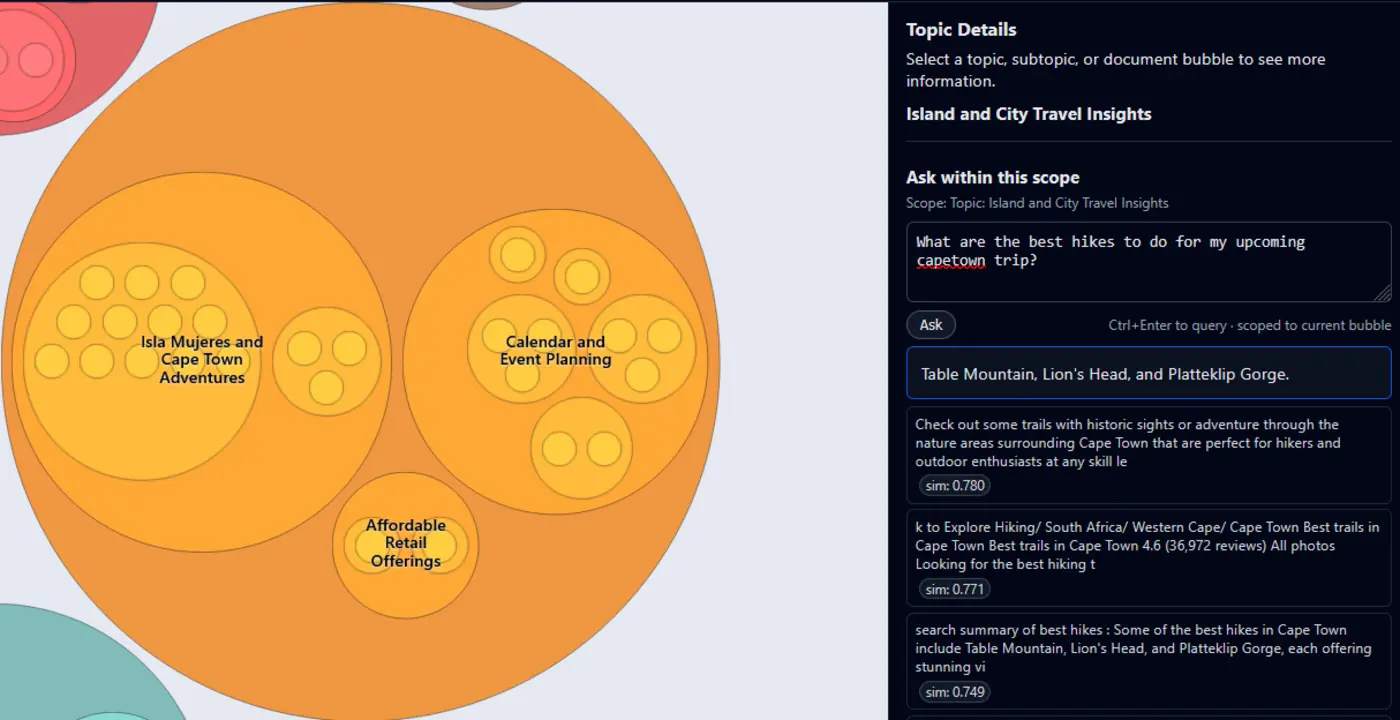Click the Island and City Travel Insights title
The height and width of the screenshot is (720, 1400).
[x=1028, y=114]
